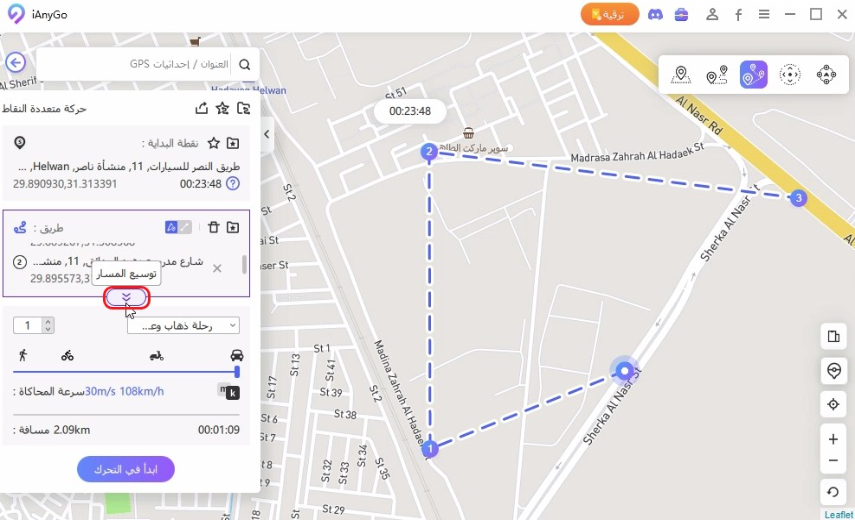Click the simulation speed slider handle
This screenshot has width=855, height=520.
pyautogui.click(x=237, y=371)
